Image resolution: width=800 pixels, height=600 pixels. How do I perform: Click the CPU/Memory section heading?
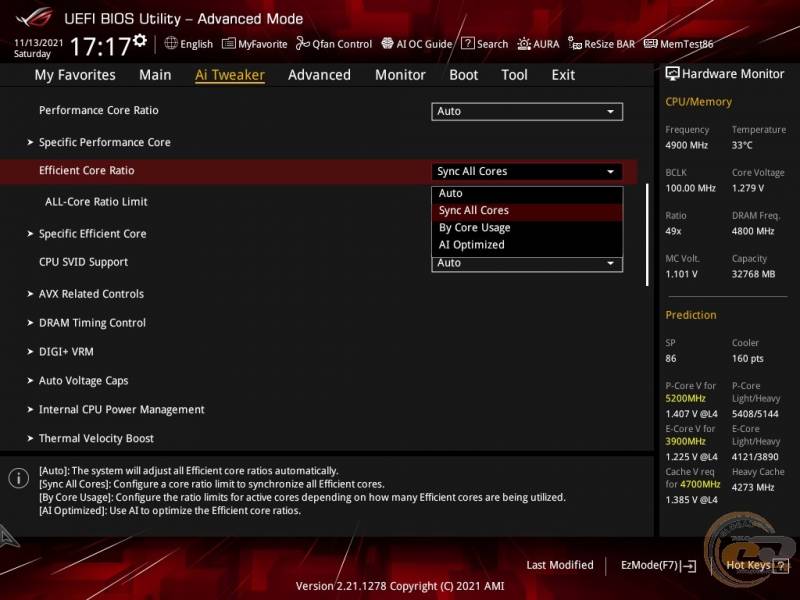click(x=698, y=102)
